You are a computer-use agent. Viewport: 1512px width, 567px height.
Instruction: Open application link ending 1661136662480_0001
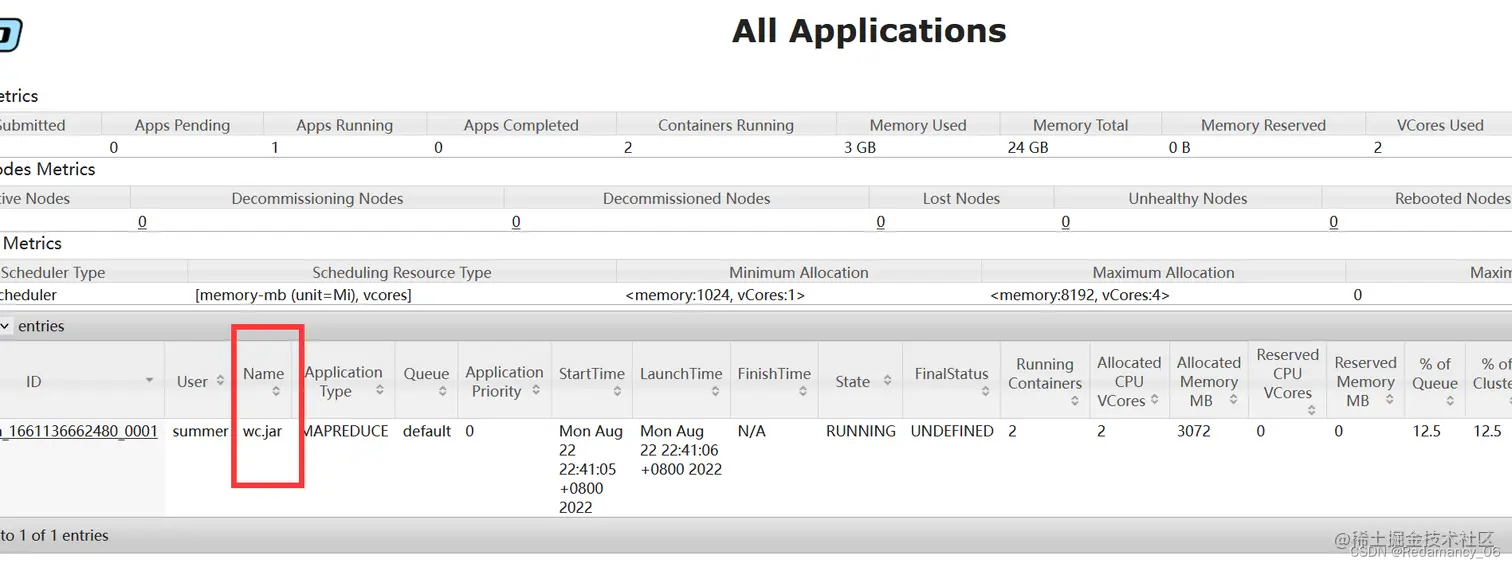pos(79,431)
